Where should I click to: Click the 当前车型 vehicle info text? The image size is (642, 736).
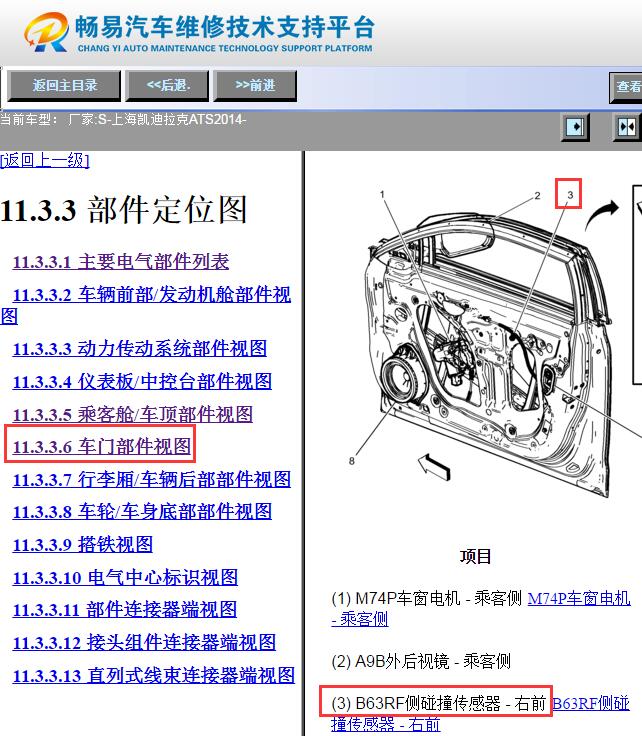click(123, 119)
